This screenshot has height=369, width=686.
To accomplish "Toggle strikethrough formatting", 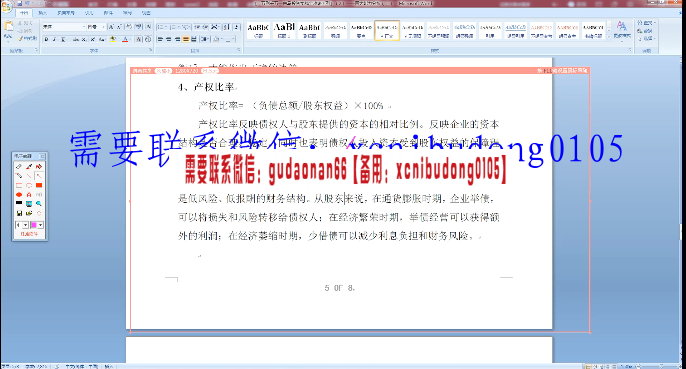I will tap(76, 39).
